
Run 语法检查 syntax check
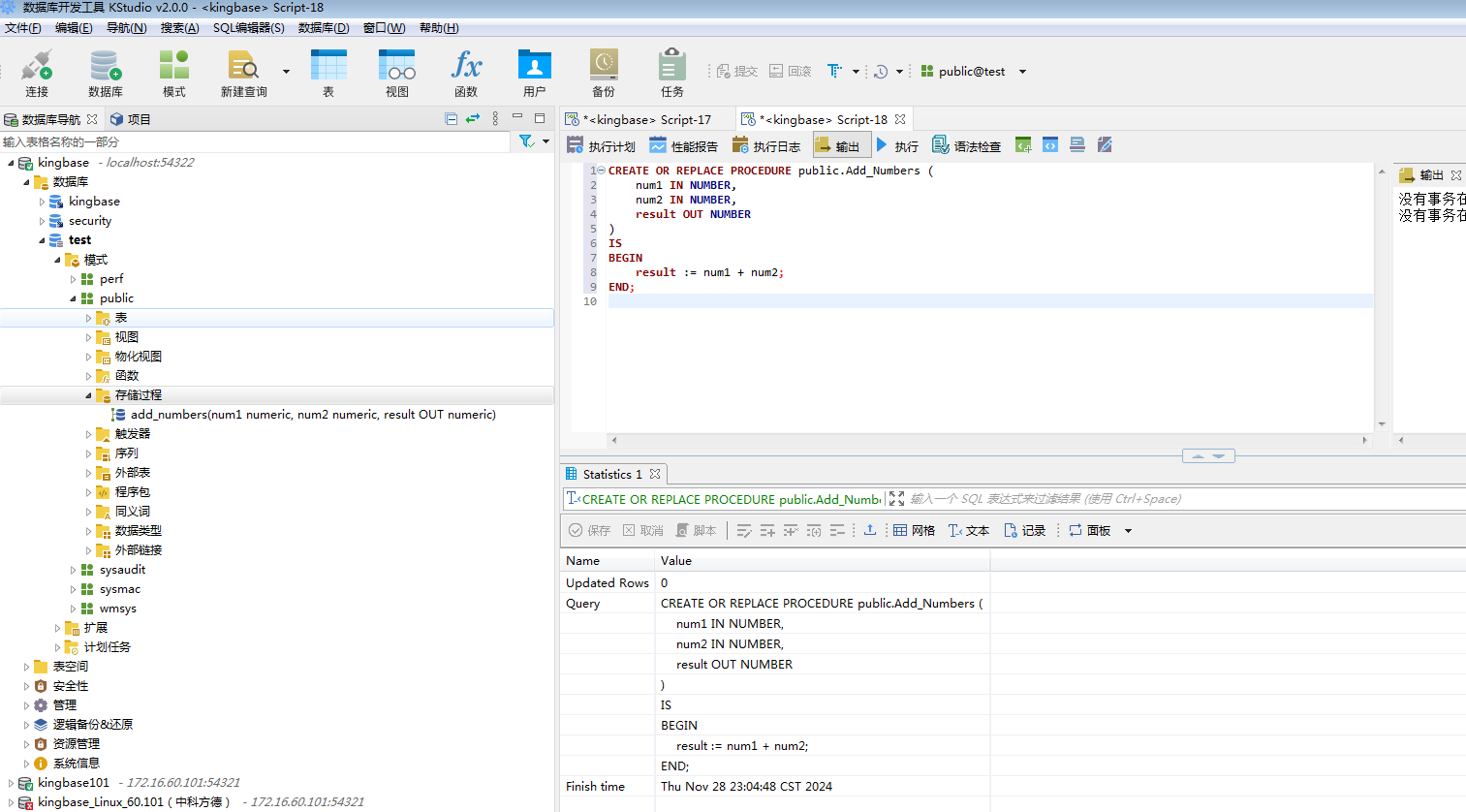[966, 146]
